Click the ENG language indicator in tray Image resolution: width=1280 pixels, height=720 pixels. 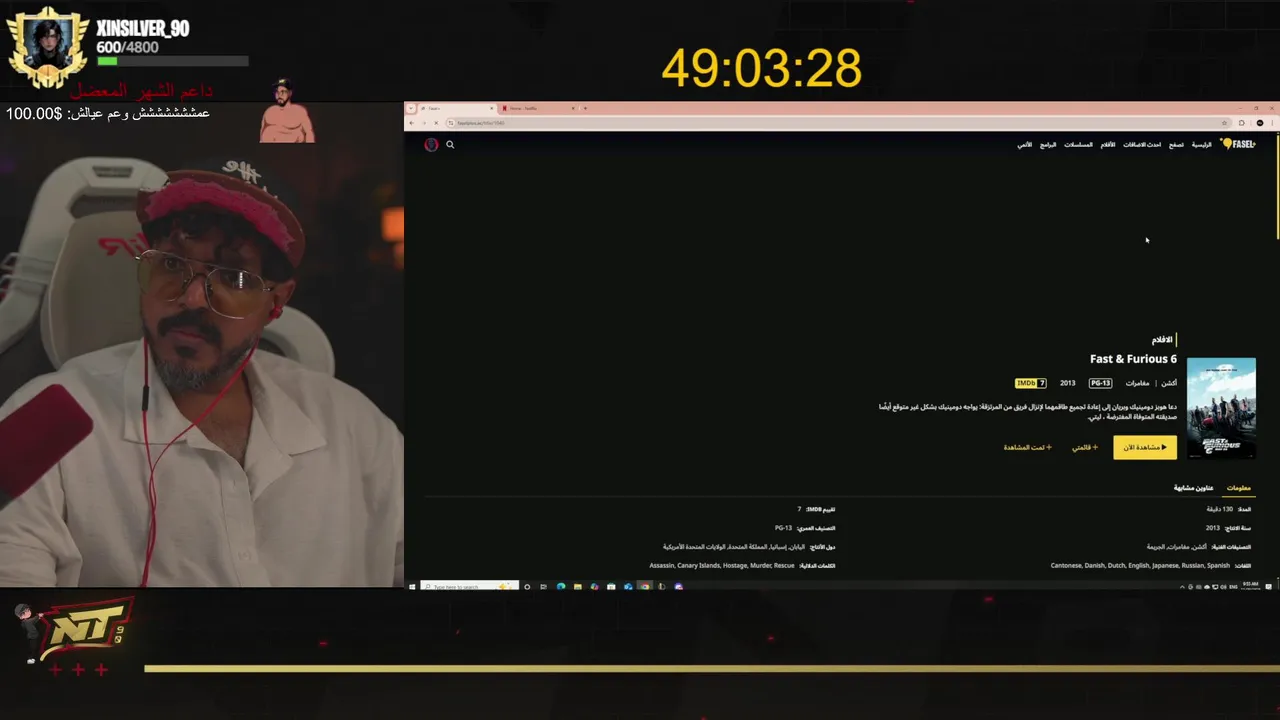pyautogui.click(x=1233, y=587)
